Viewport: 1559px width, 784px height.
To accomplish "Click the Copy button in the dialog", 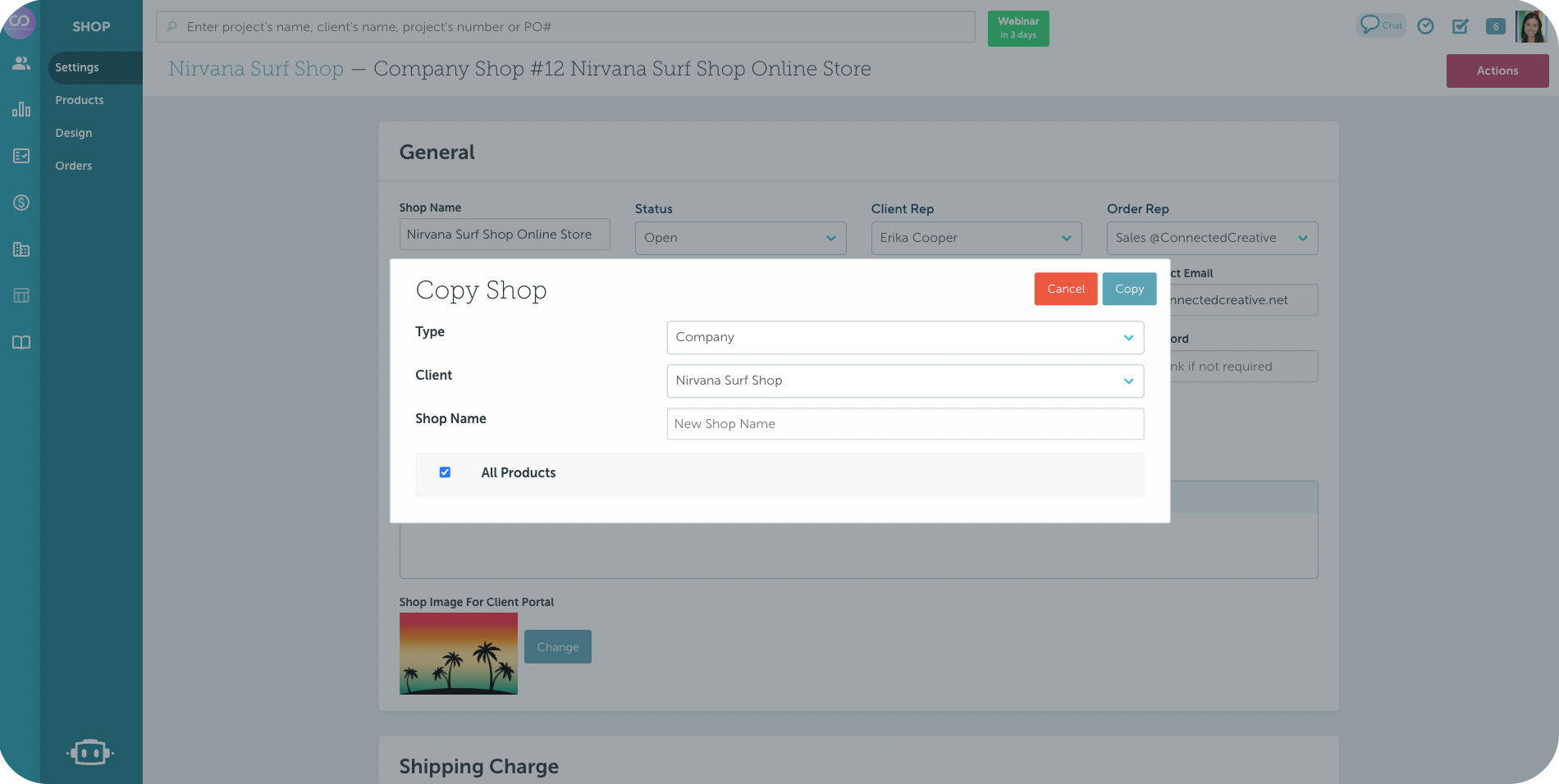I will coord(1129,289).
